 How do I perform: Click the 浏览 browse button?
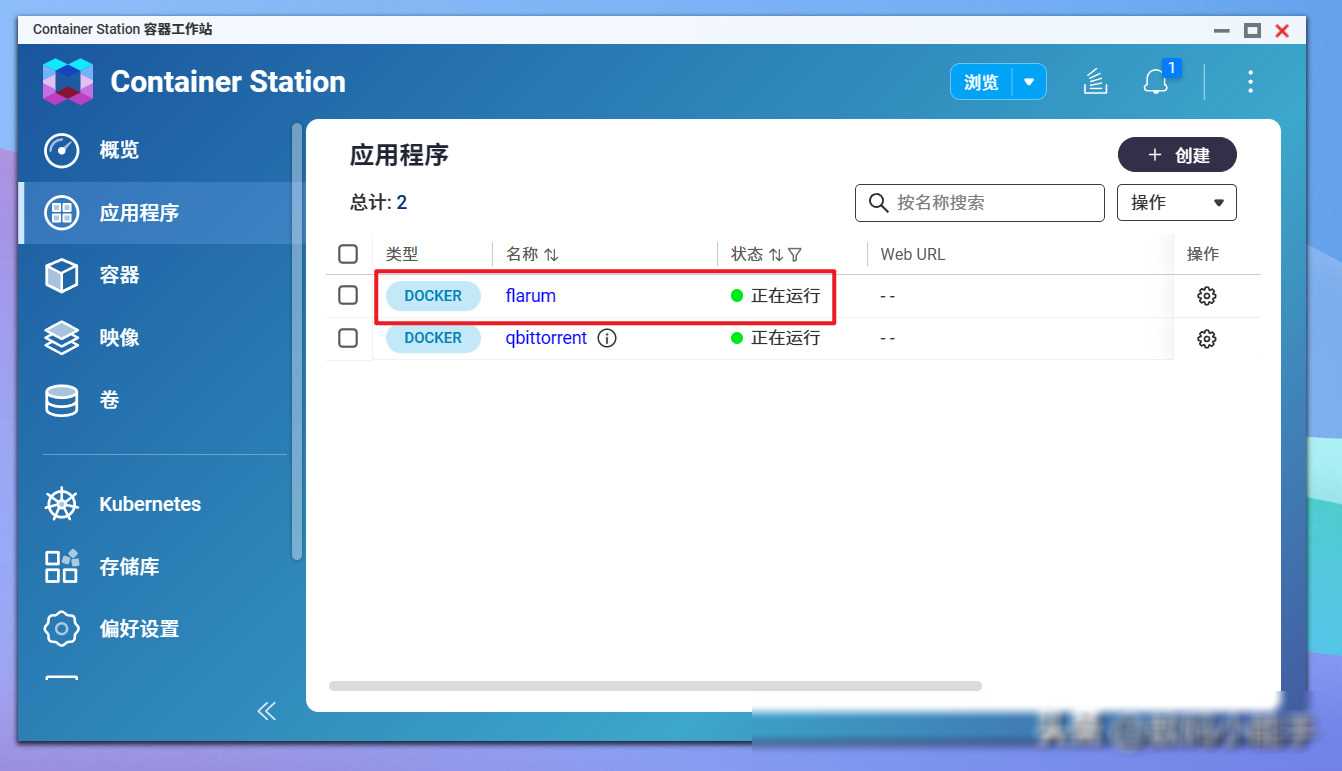point(981,82)
